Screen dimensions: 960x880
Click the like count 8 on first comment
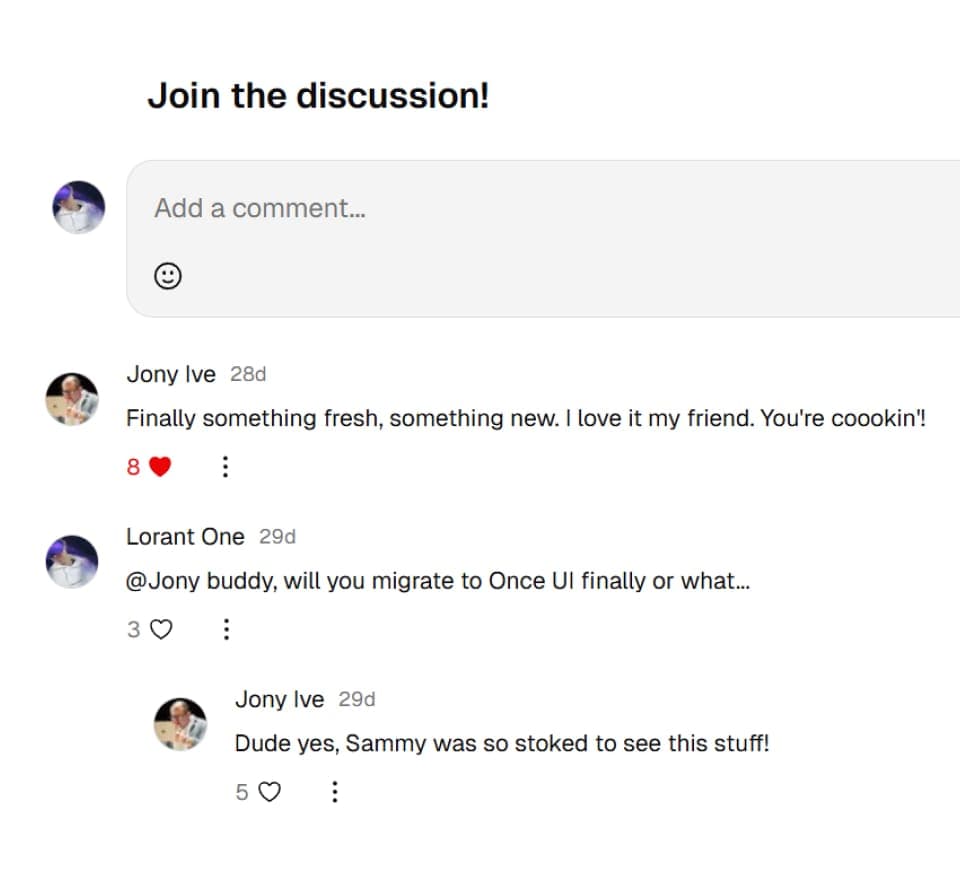[133, 467]
